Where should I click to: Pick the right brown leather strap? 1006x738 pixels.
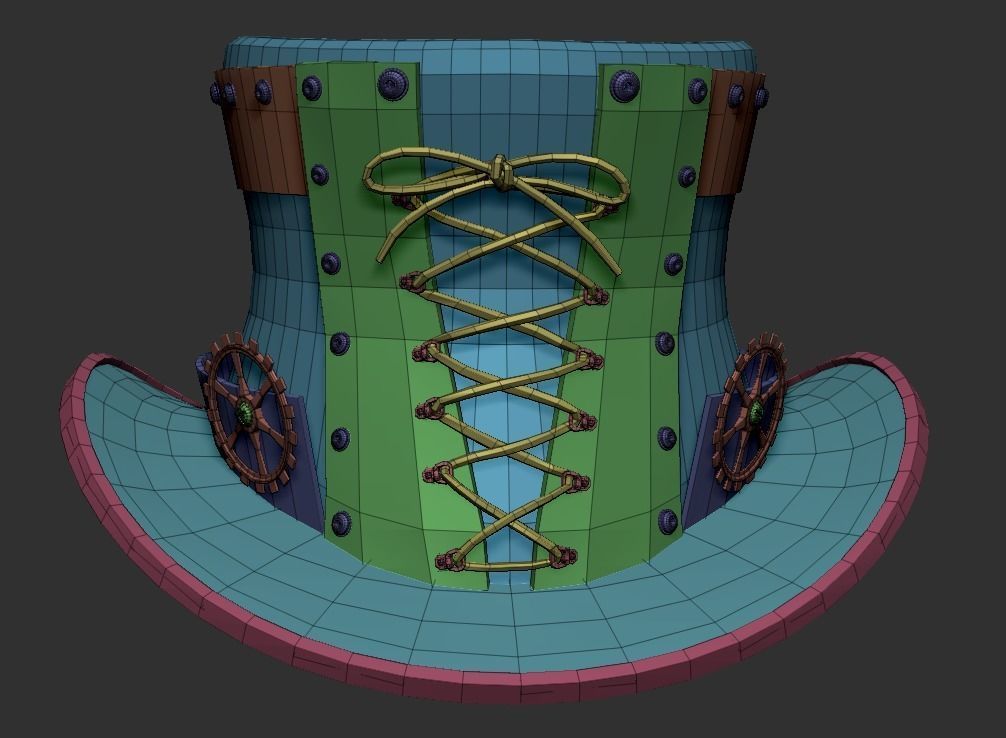pos(731,133)
